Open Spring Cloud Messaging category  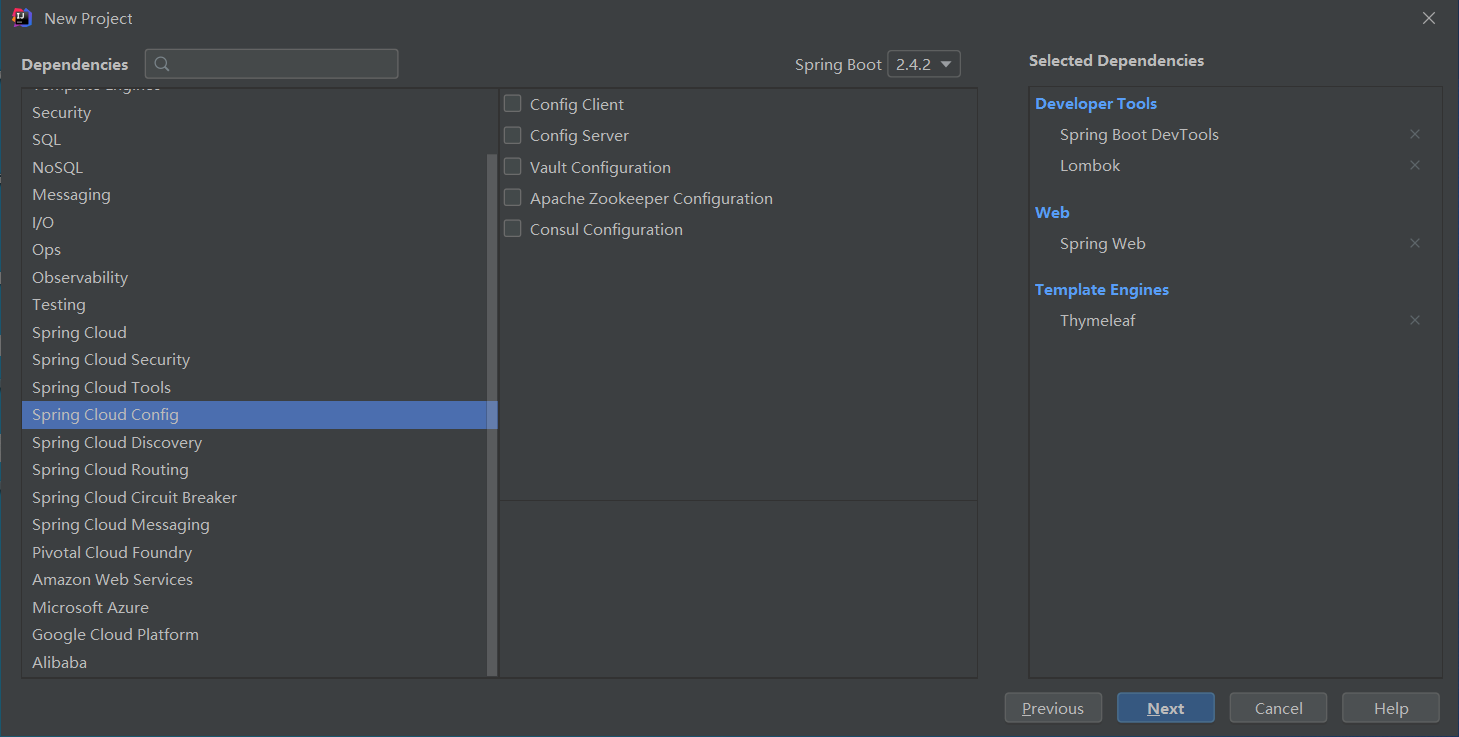[254, 525]
